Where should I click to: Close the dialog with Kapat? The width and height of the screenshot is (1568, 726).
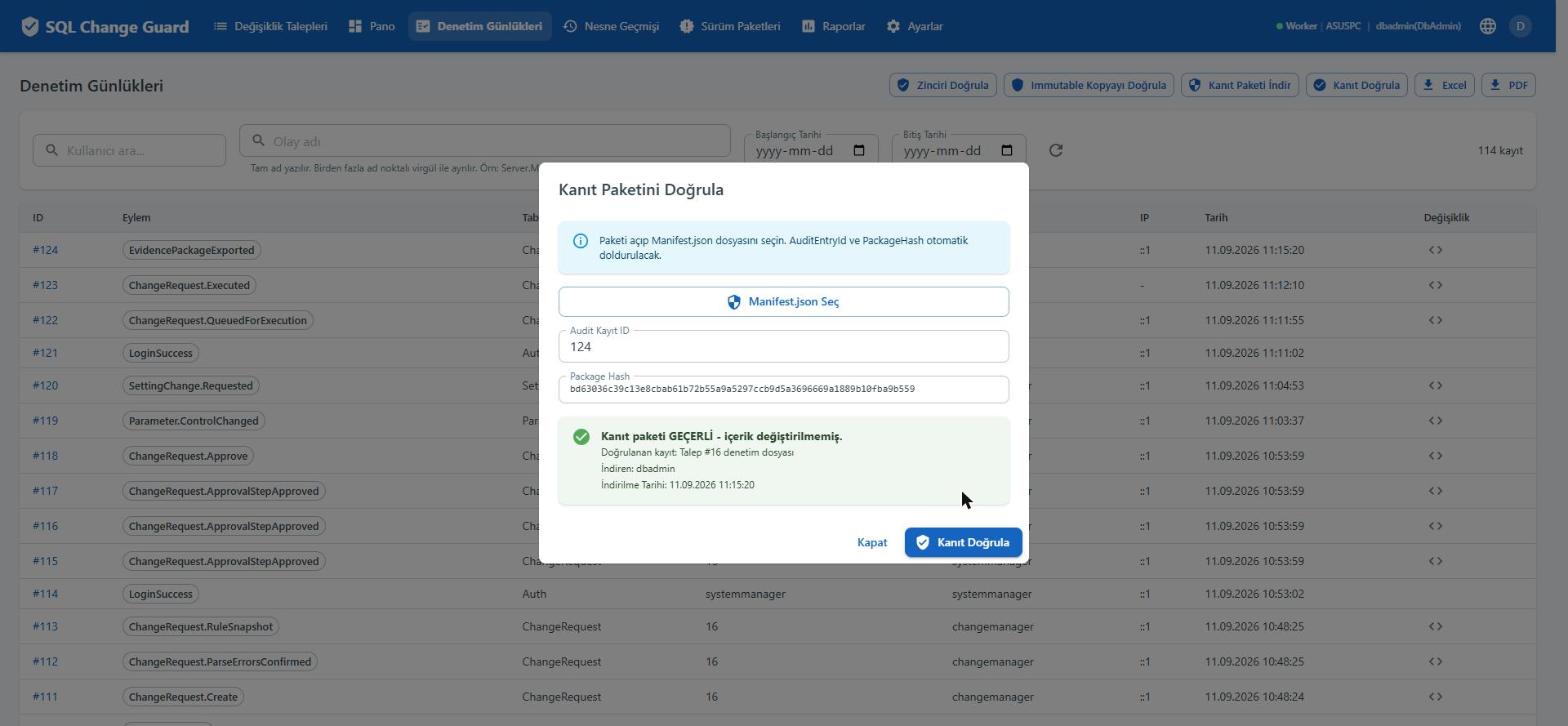tap(872, 542)
